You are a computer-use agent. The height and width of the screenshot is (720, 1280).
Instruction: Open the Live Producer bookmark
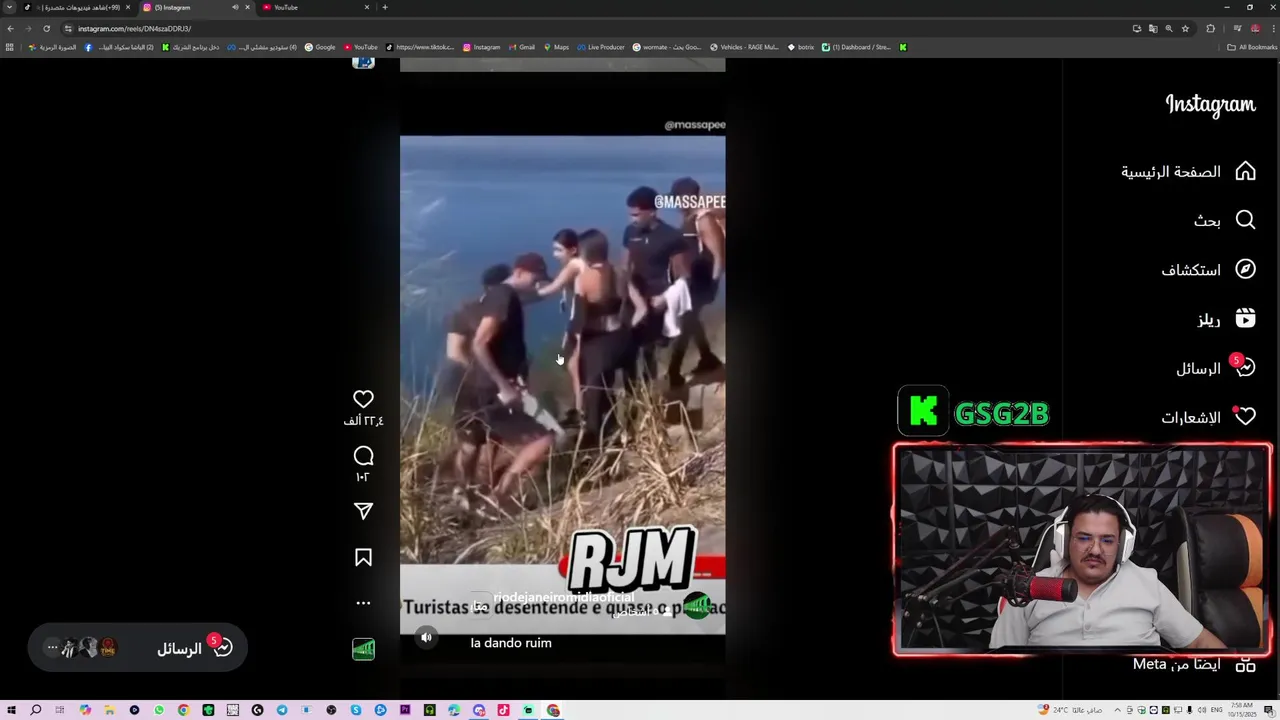pos(600,47)
